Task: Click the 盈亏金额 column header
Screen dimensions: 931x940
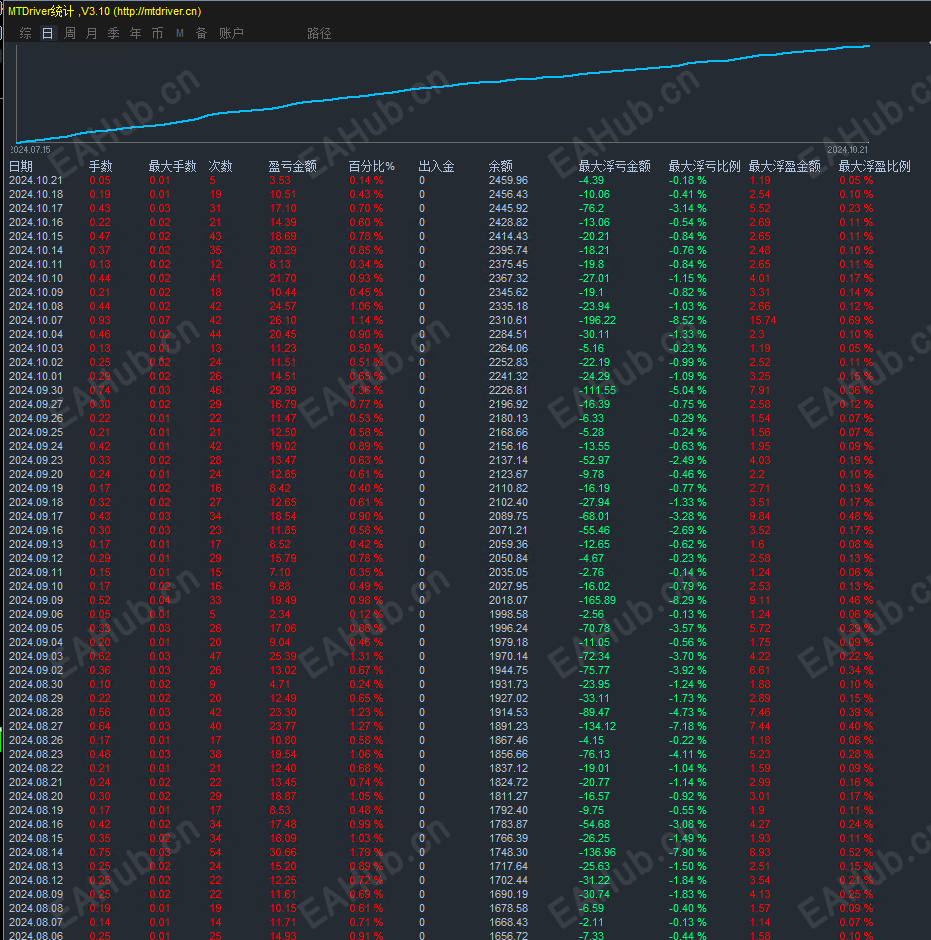Action: [293, 166]
